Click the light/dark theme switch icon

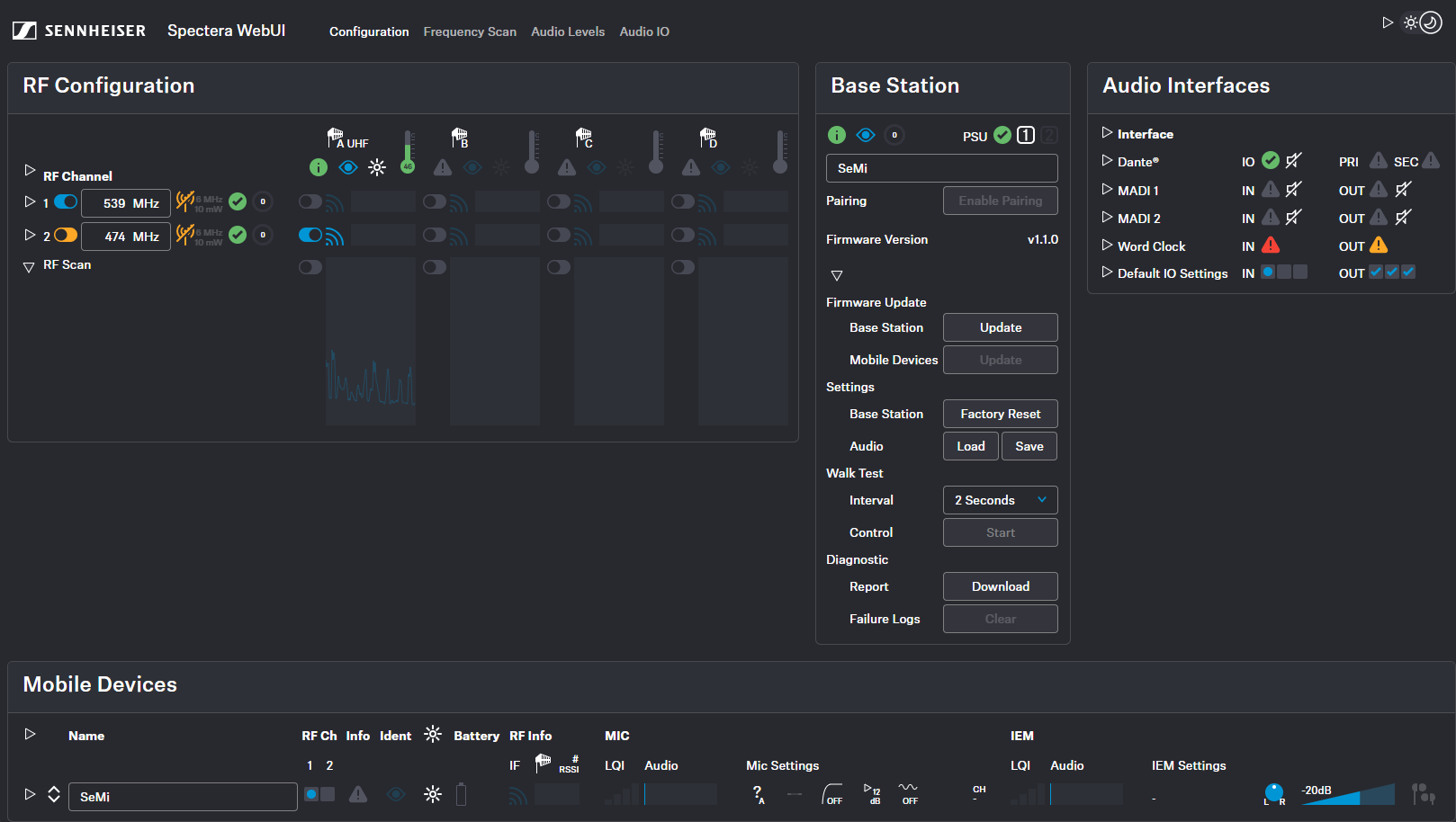[x=1423, y=22]
